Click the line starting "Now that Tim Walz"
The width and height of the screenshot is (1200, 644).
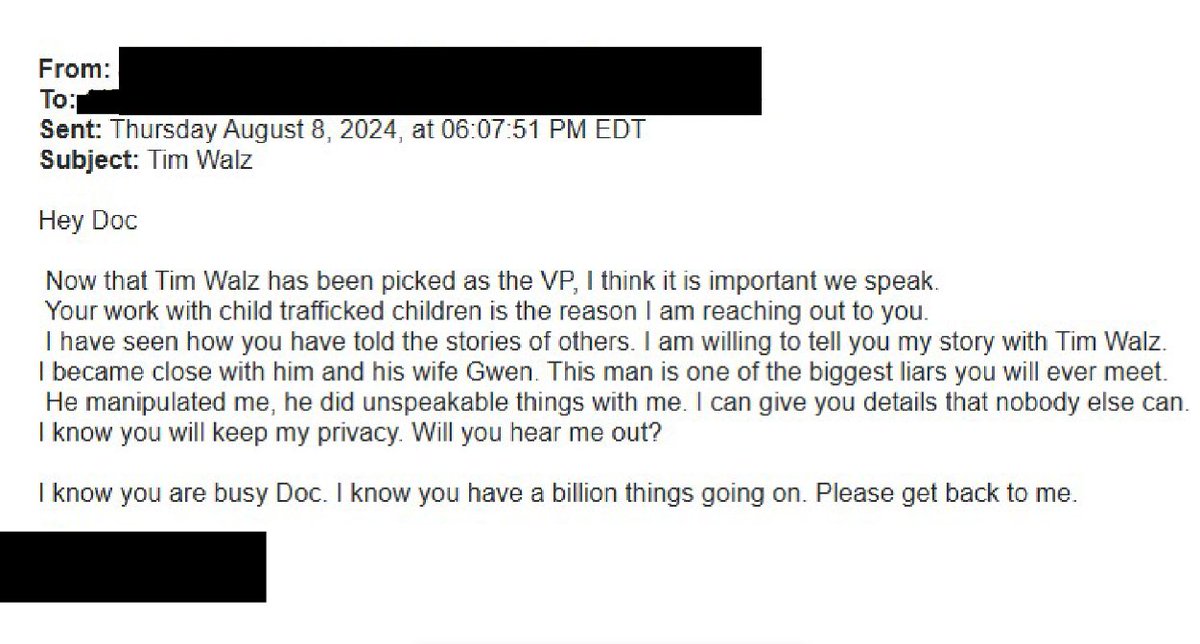492,280
